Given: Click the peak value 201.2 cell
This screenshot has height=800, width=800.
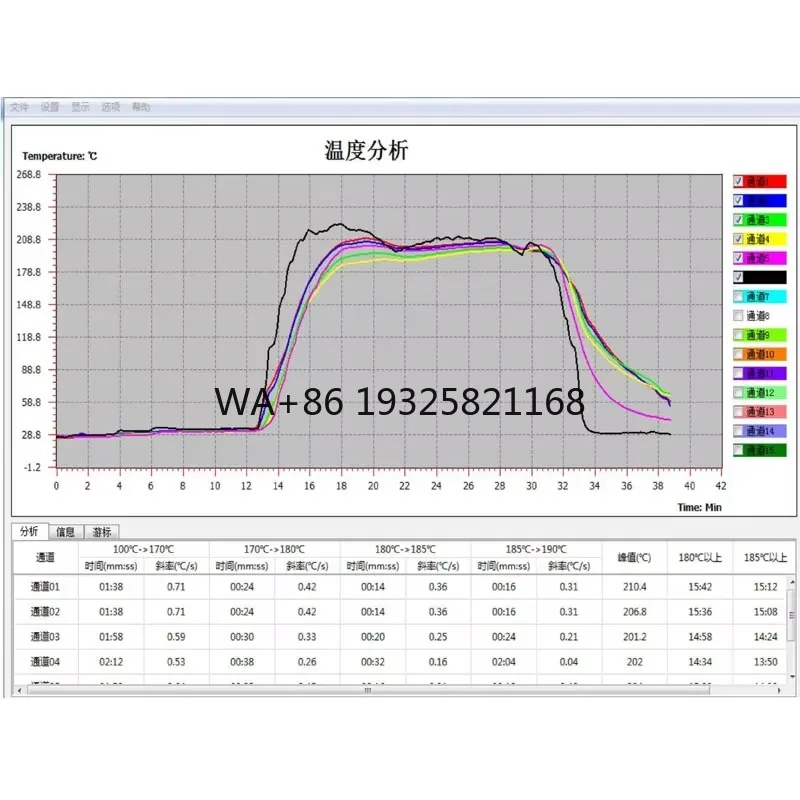Looking at the screenshot, I should tap(634, 637).
